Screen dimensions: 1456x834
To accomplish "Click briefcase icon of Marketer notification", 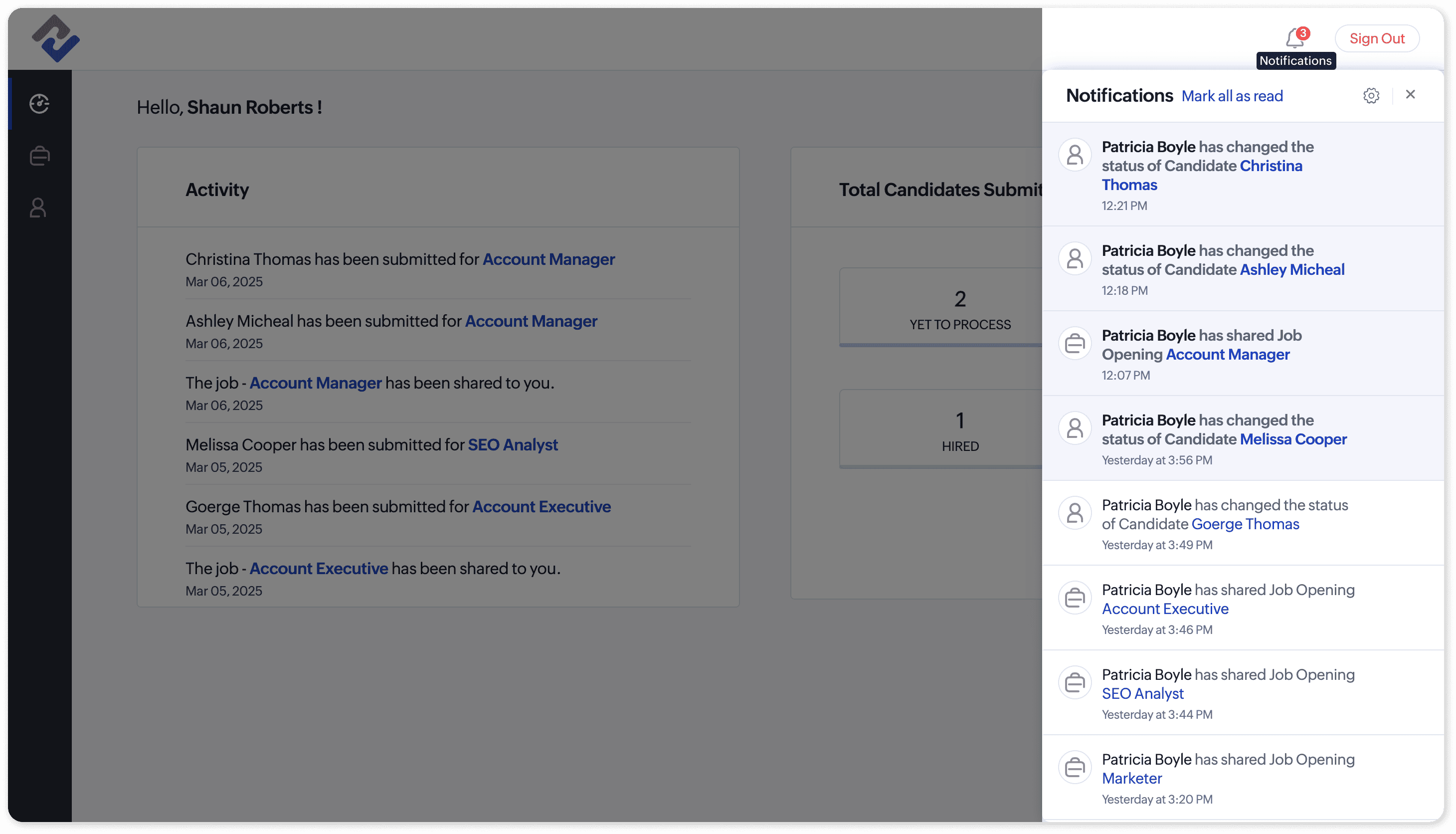I will (x=1075, y=768).
